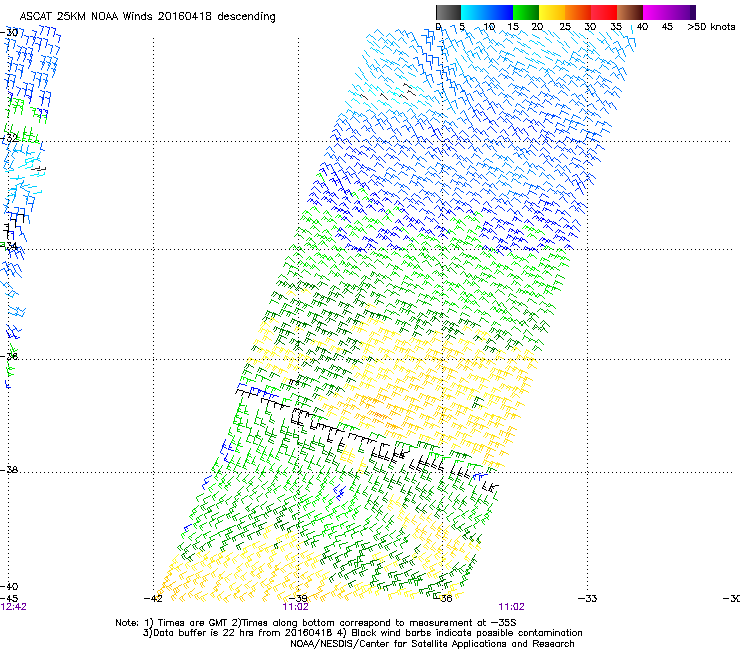The image size is (740, 650).
Task: Click the '-45' longitude axis label
Action: click(9, 598)
